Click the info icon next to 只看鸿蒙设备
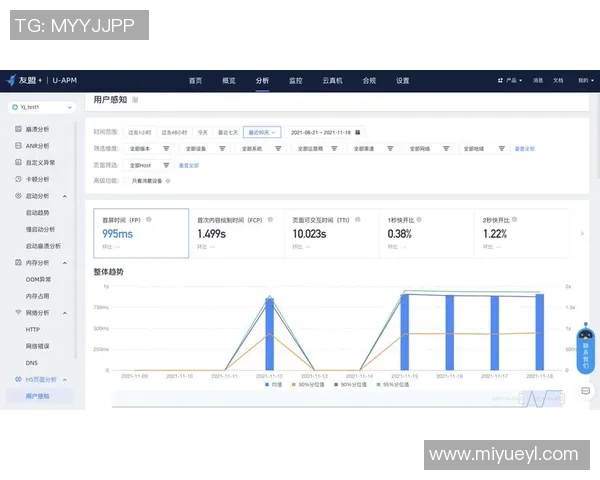The width and height of the screenshot is (600, 480). (x=168, y=181)
